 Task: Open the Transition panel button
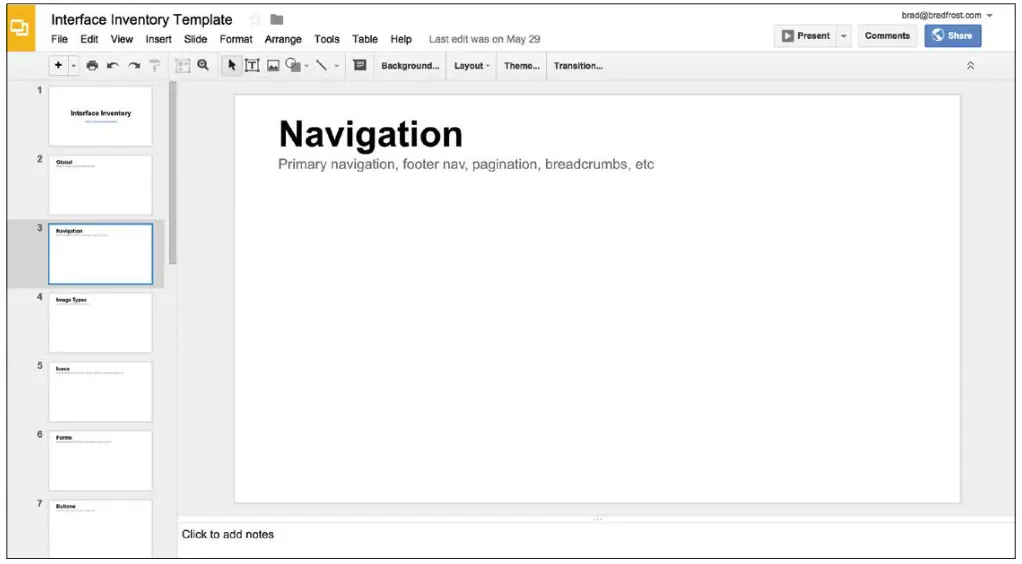point(578,66)
